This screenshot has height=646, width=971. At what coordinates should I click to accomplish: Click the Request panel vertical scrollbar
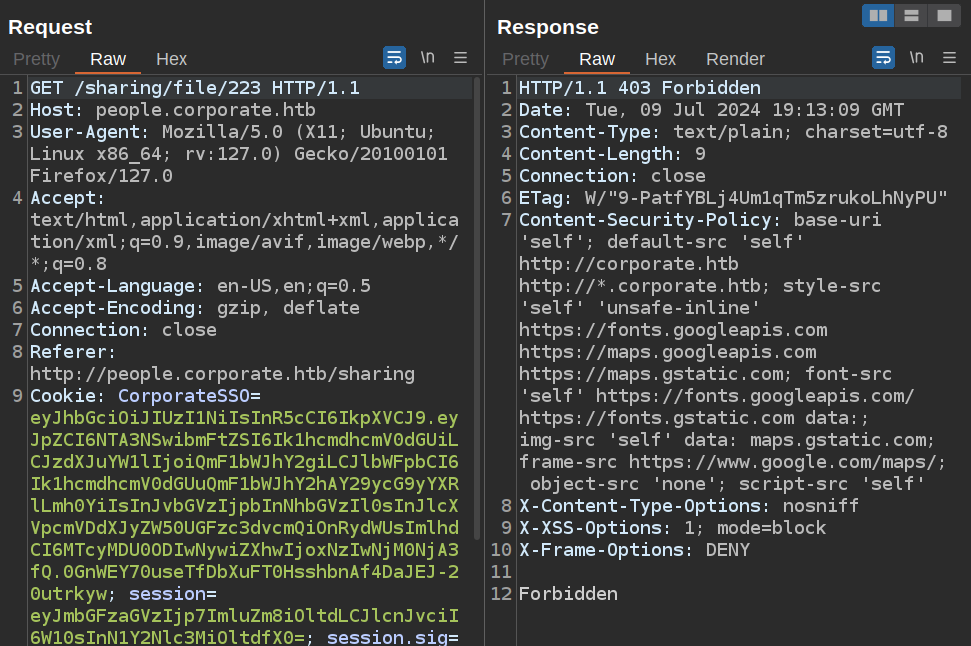pos(477,300)
